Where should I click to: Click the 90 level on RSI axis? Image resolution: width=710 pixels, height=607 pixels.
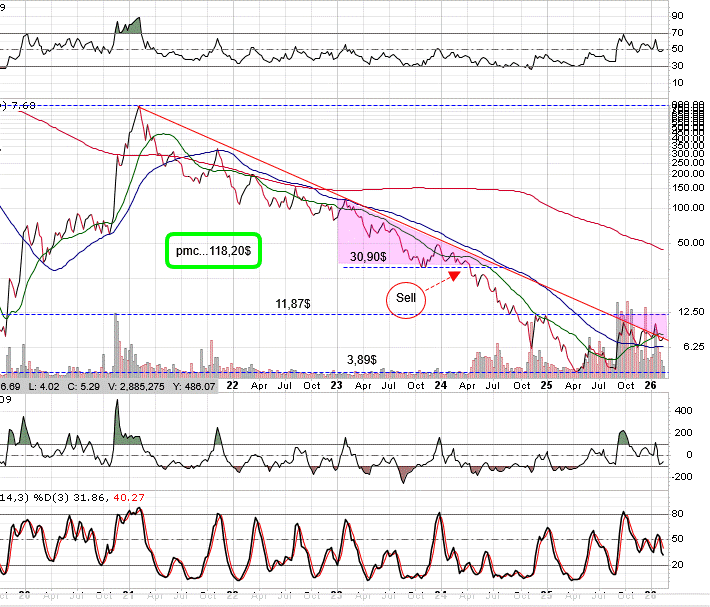tap(677, 15)
